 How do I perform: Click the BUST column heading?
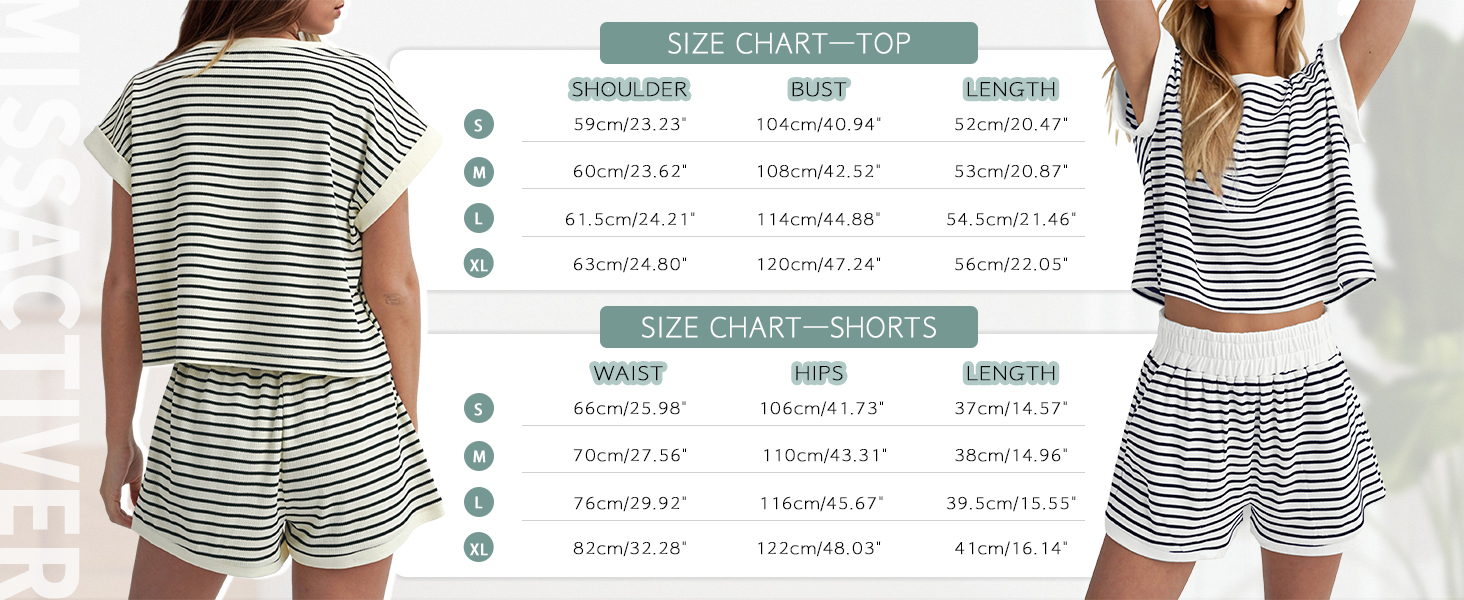click(818, 89)
